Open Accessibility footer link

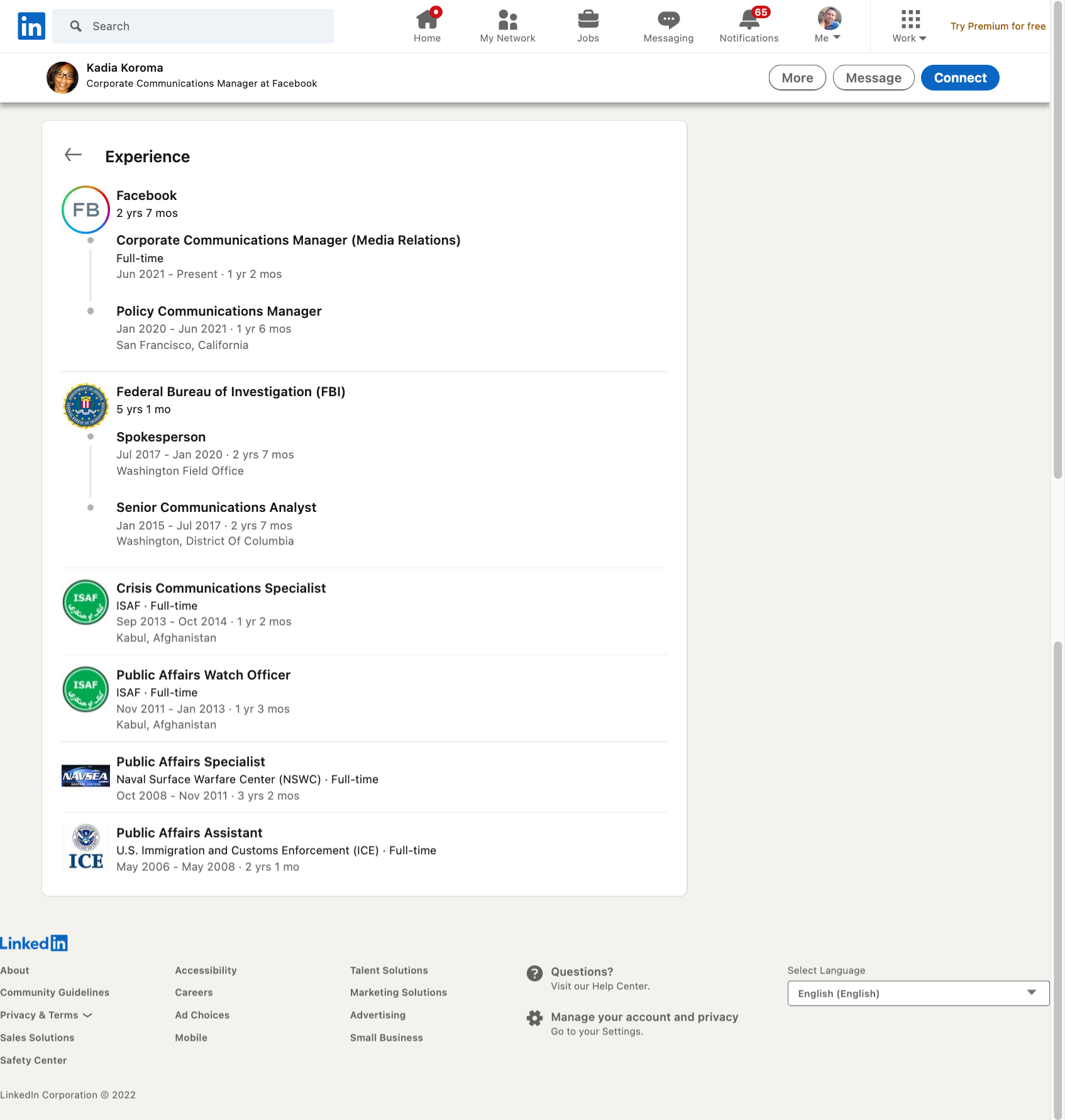(206, 970)
